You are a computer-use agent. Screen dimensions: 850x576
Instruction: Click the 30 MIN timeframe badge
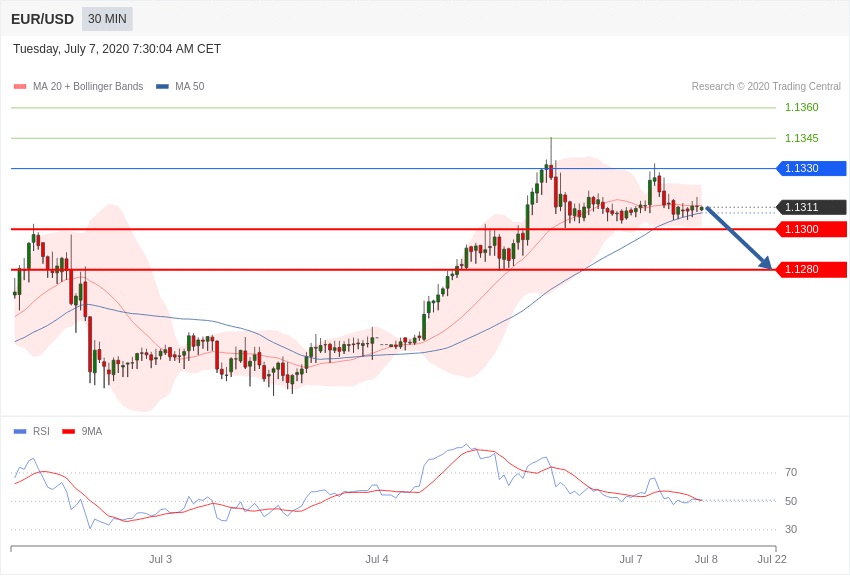click(x=107, y=19)
